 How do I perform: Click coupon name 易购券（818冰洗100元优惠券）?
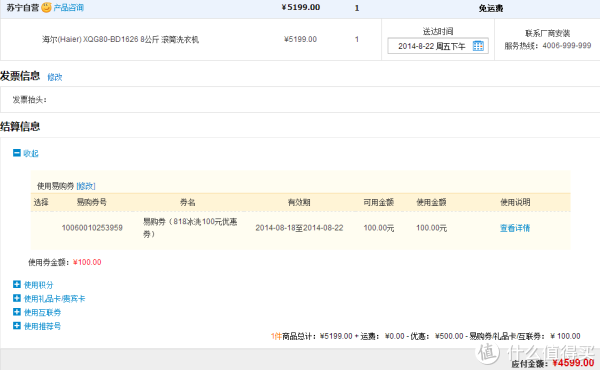(190, 228)
